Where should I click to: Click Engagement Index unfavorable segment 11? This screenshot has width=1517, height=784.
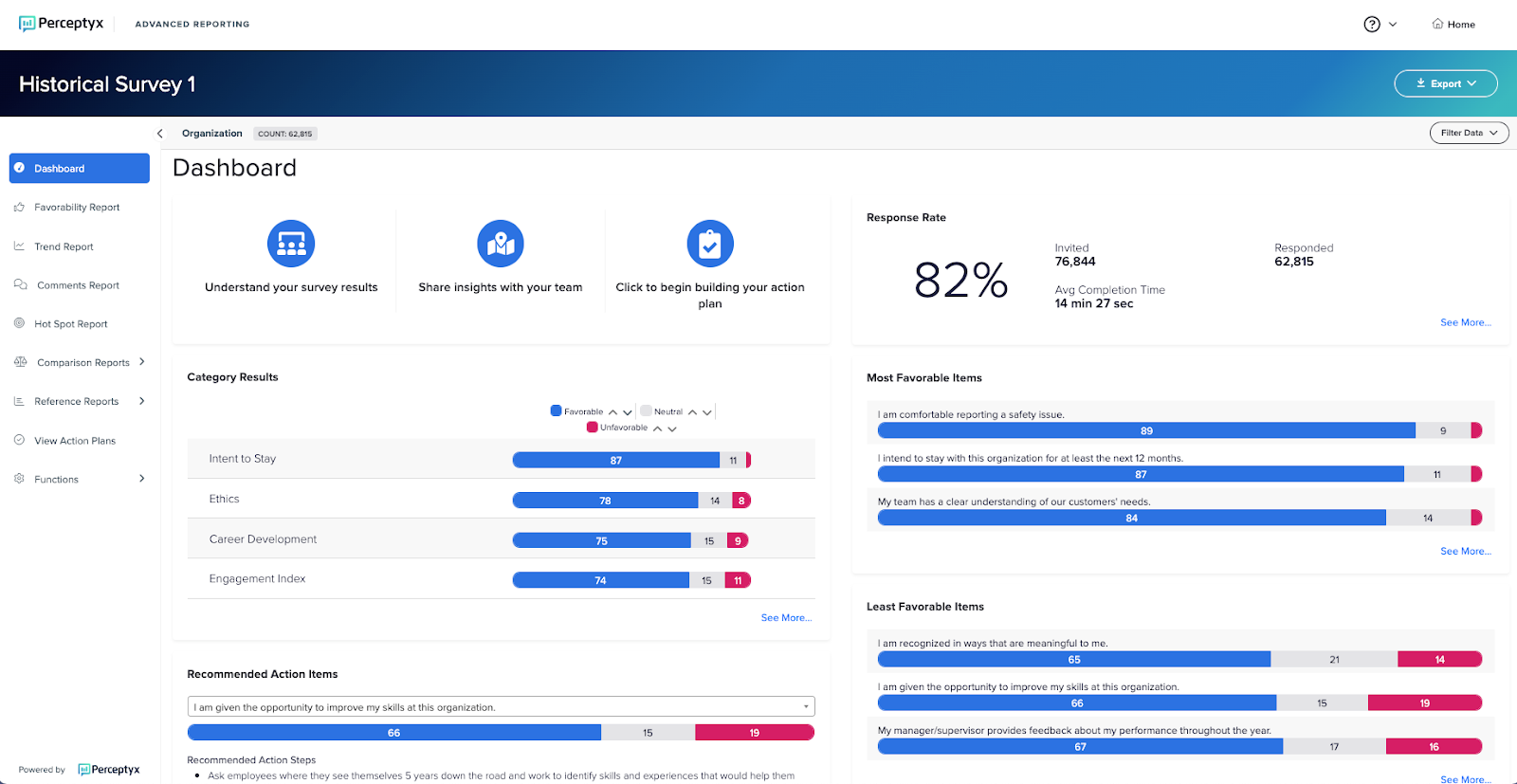pyautogui.click(x=738, y=580)
